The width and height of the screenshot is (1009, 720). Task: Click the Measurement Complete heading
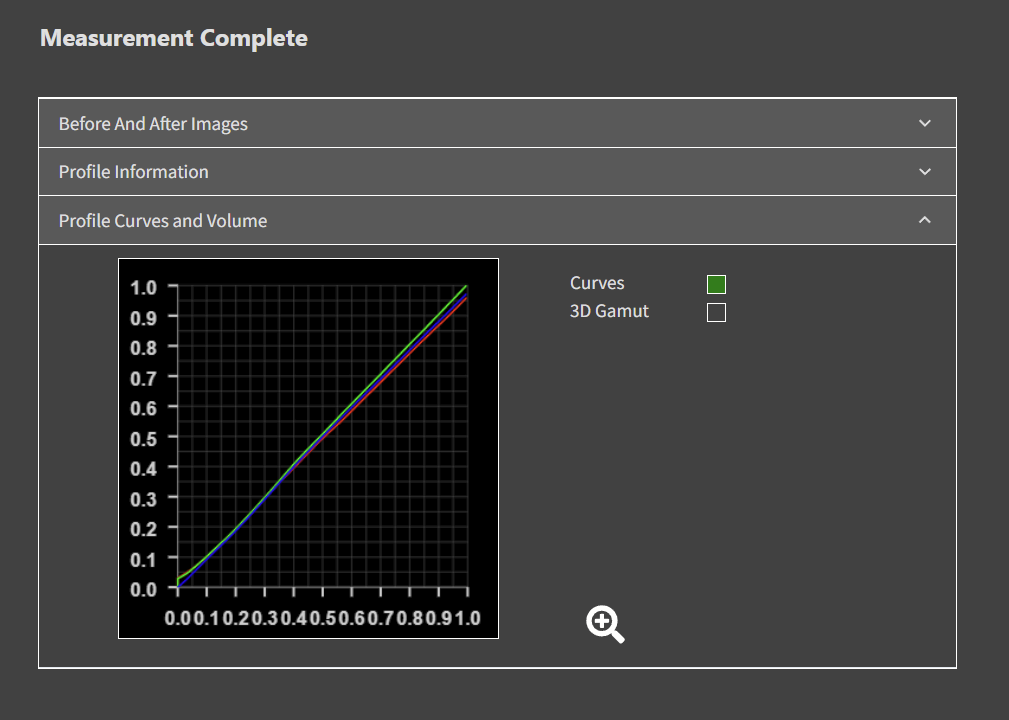click(174, 39)
